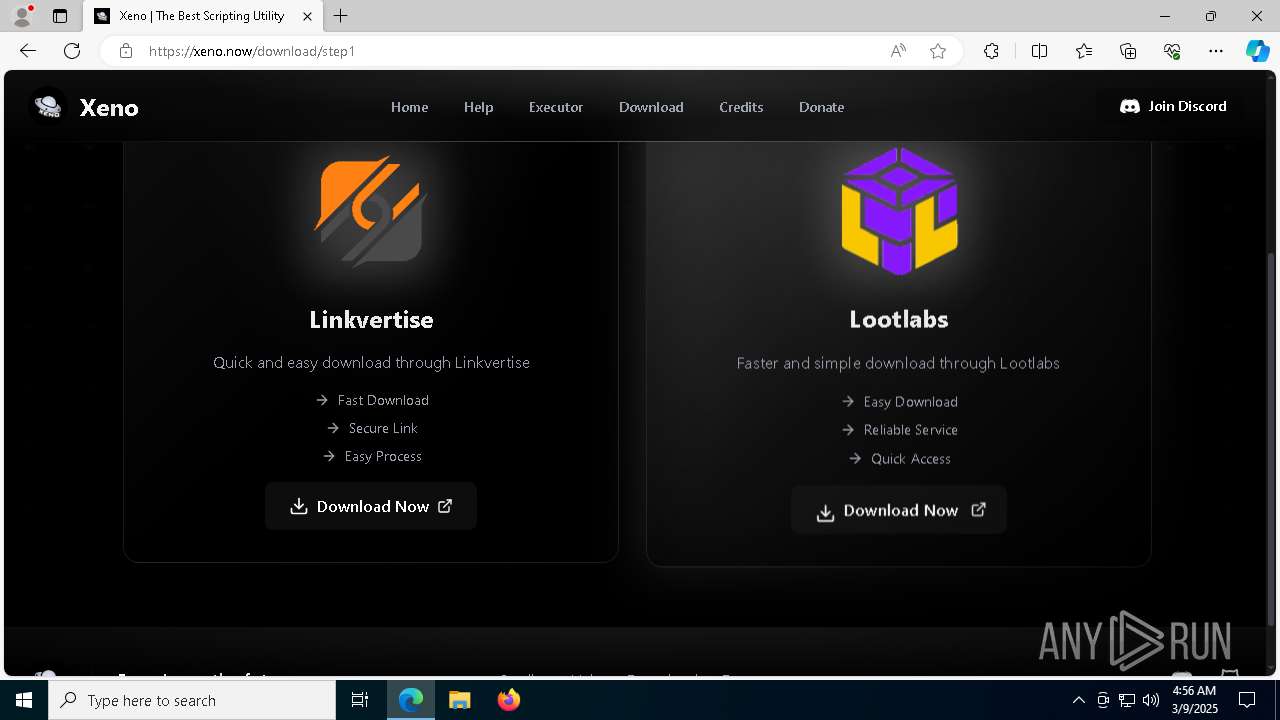This screenshot has width=1280, height=720.
Task: Click the page vertical scrollbar
Action: 1272,440
